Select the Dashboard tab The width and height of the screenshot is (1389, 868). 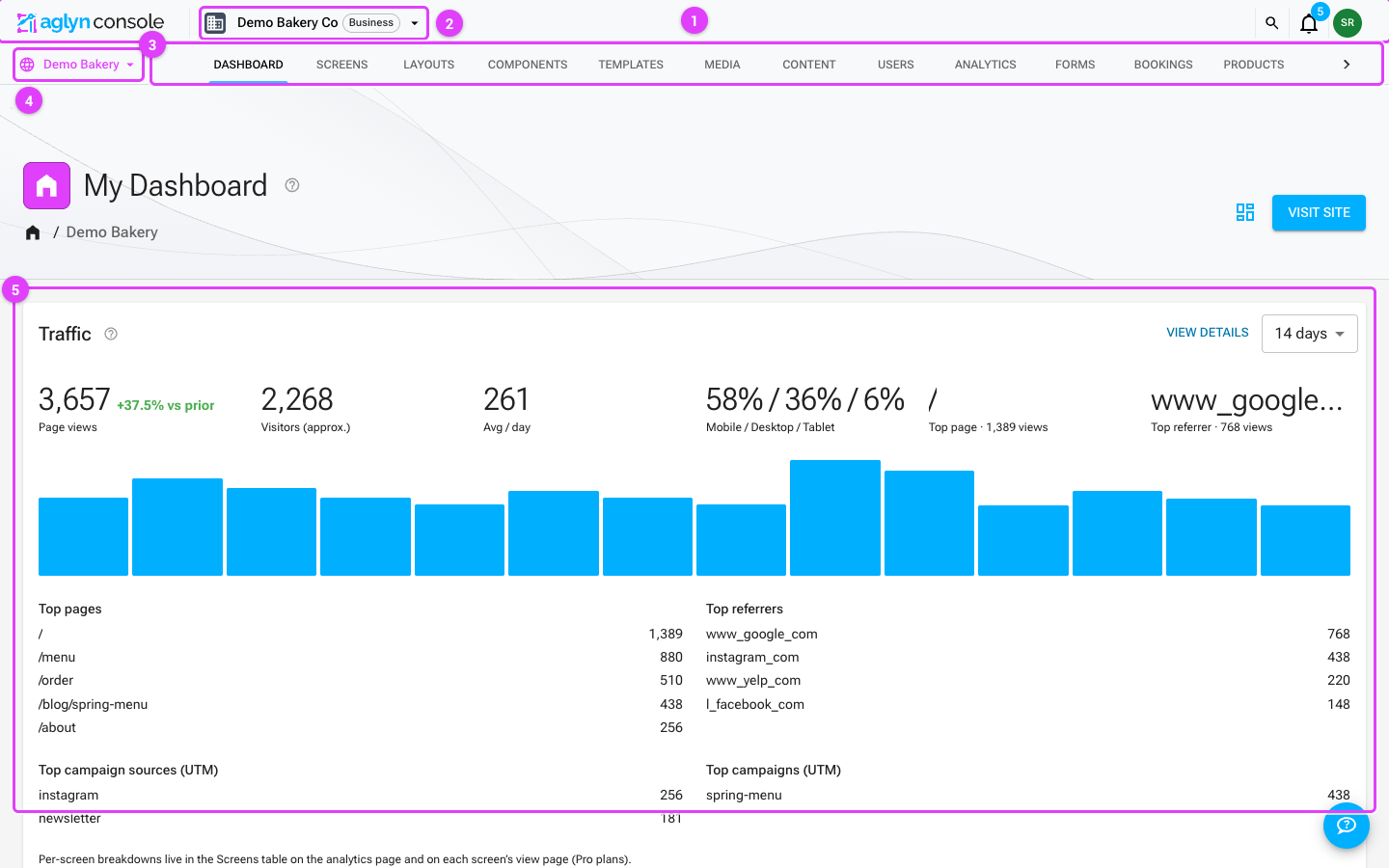[249, 65]
